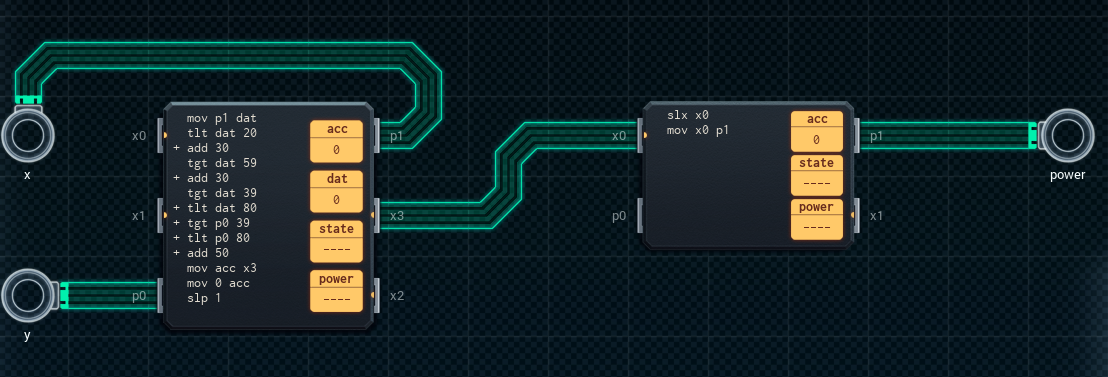
Task: Select the wire from x3 to x0
Action: tap(509, 175)
